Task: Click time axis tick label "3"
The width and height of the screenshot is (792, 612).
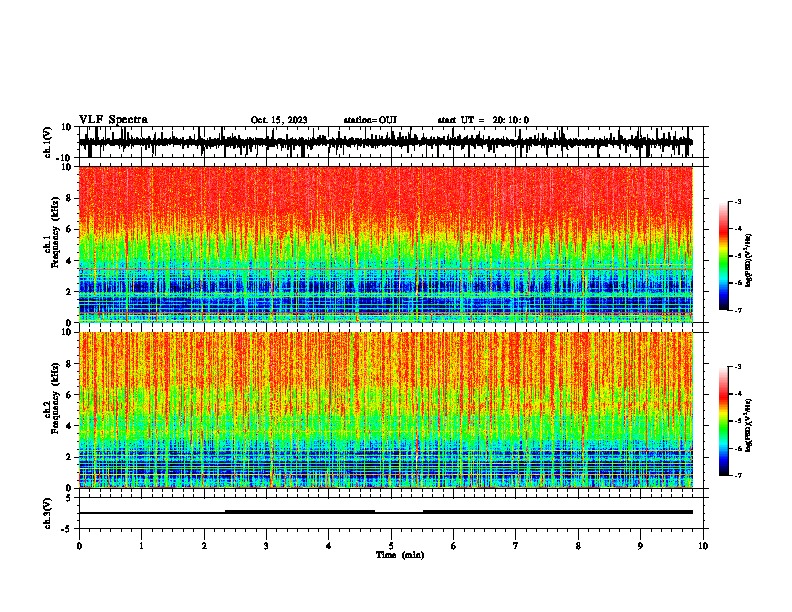Action: (266, 546)
